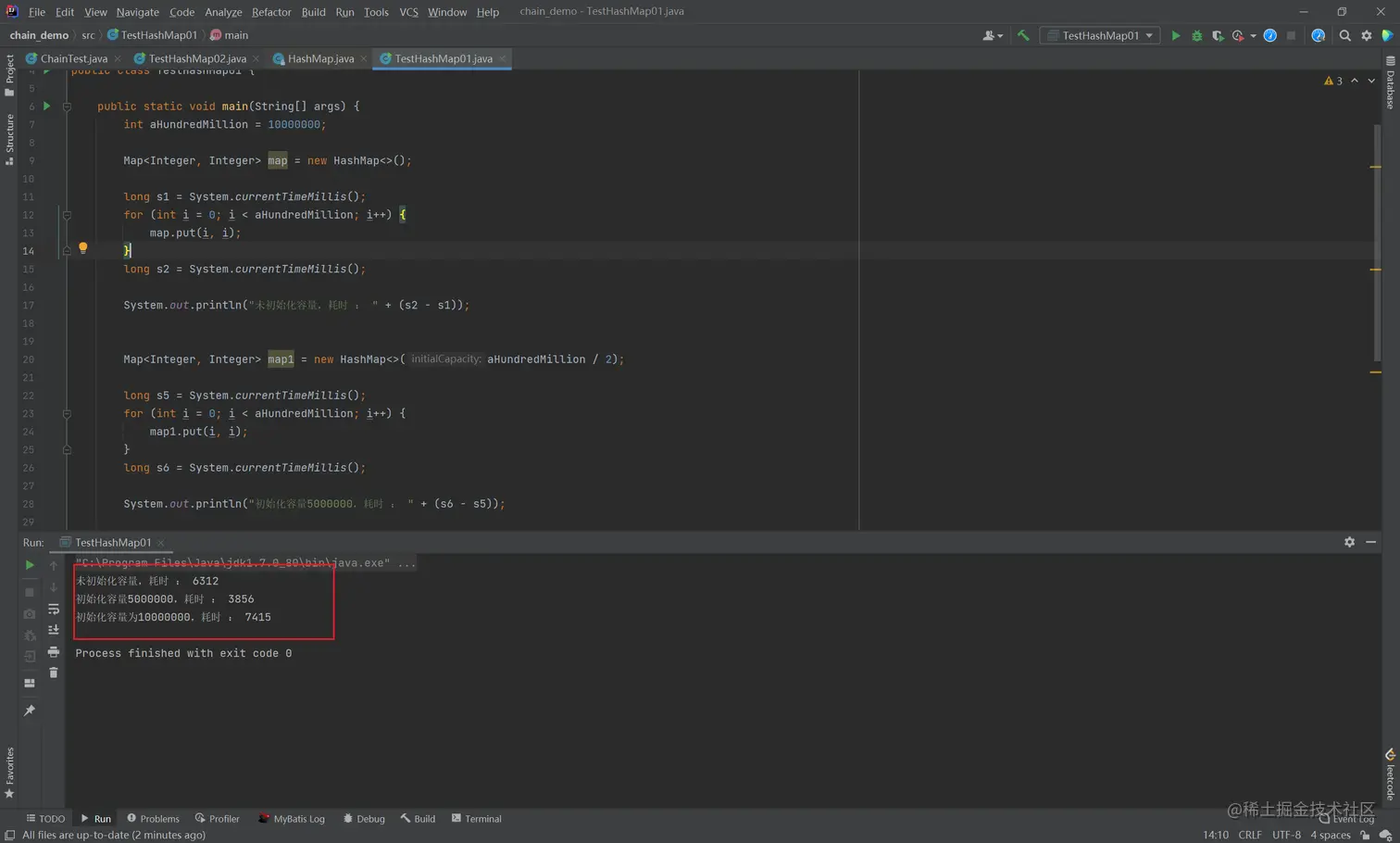Clear all console output with trash icon
1400x843 pixels.
[x=54, y=673]
